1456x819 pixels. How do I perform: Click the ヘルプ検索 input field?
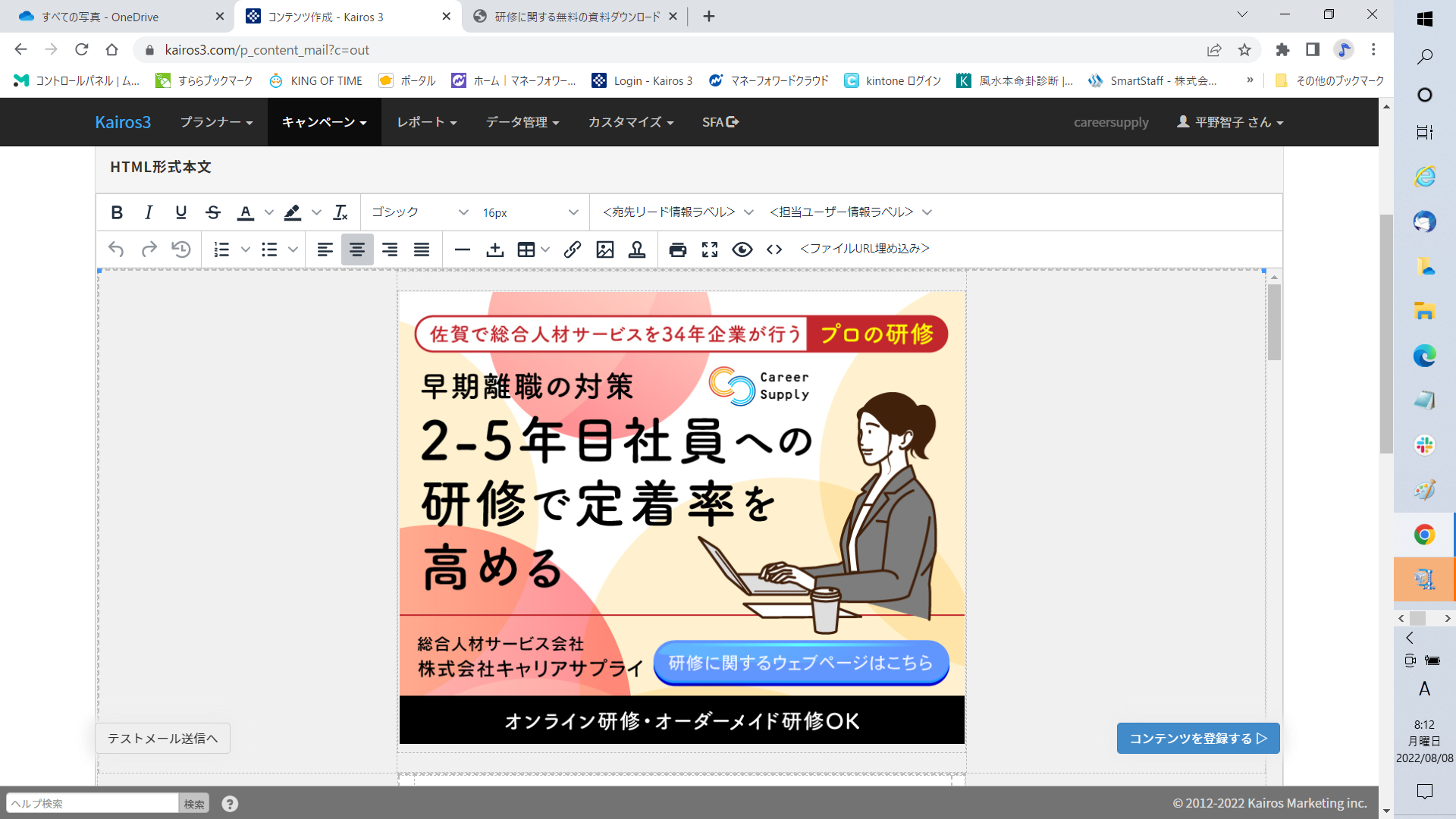[x=92, y=804]
